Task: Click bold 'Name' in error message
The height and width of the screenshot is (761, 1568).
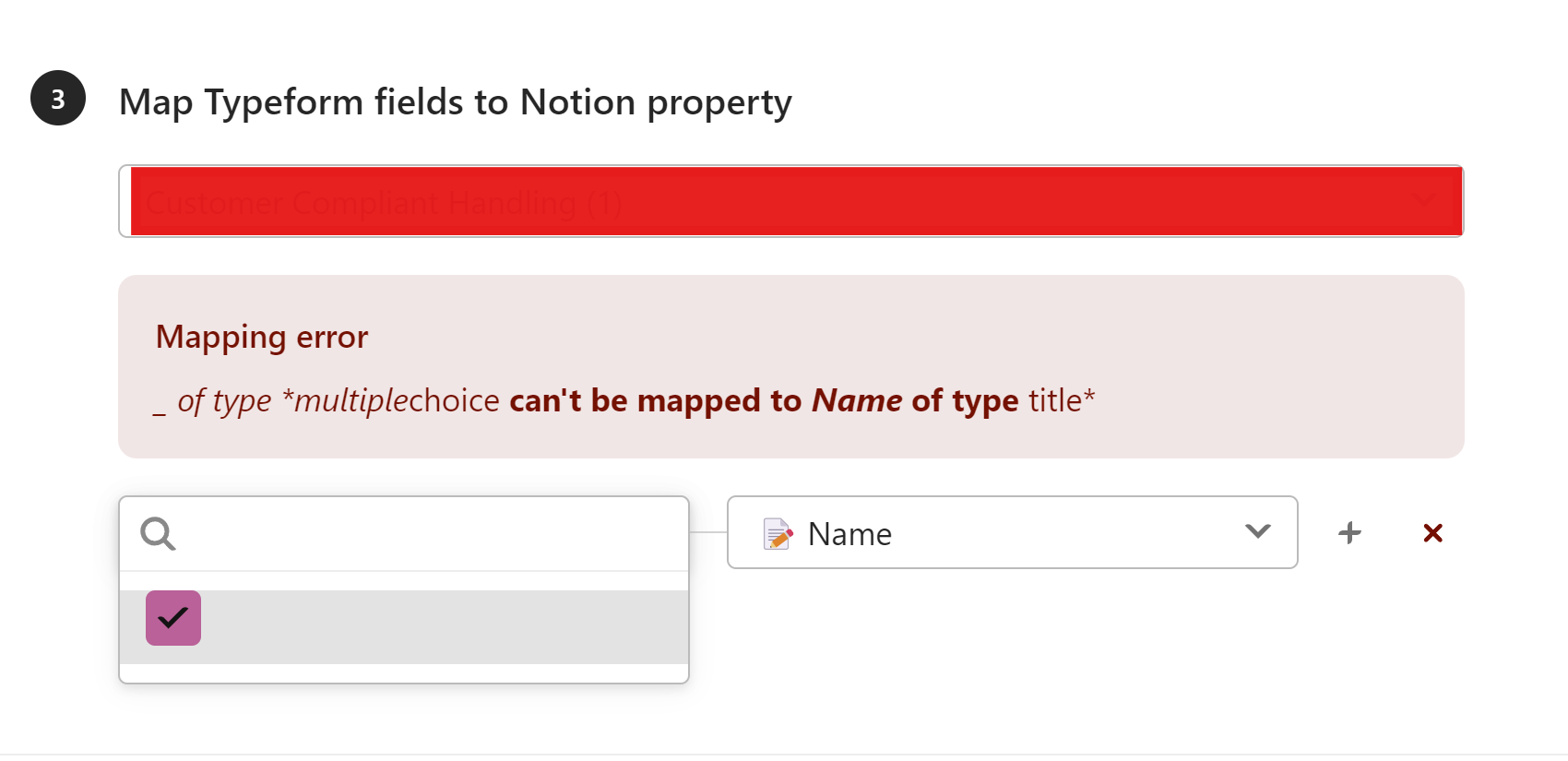Action: click(857, 401)
